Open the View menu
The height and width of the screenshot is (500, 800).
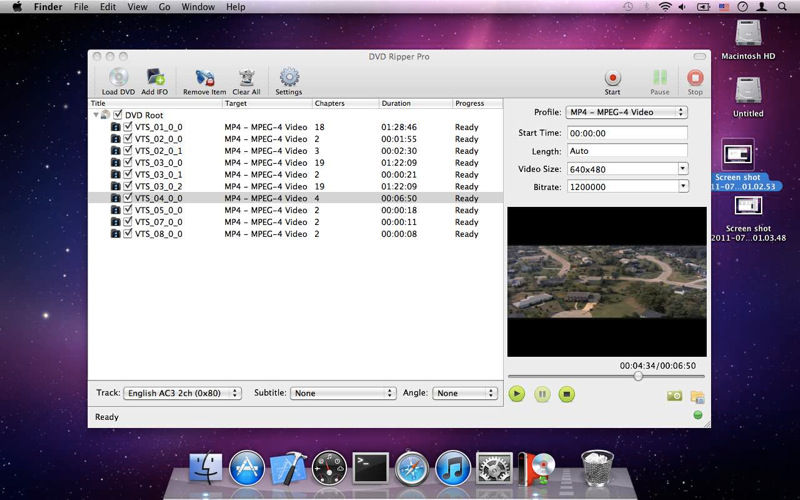pyautogui.click(x=137, y=7)
